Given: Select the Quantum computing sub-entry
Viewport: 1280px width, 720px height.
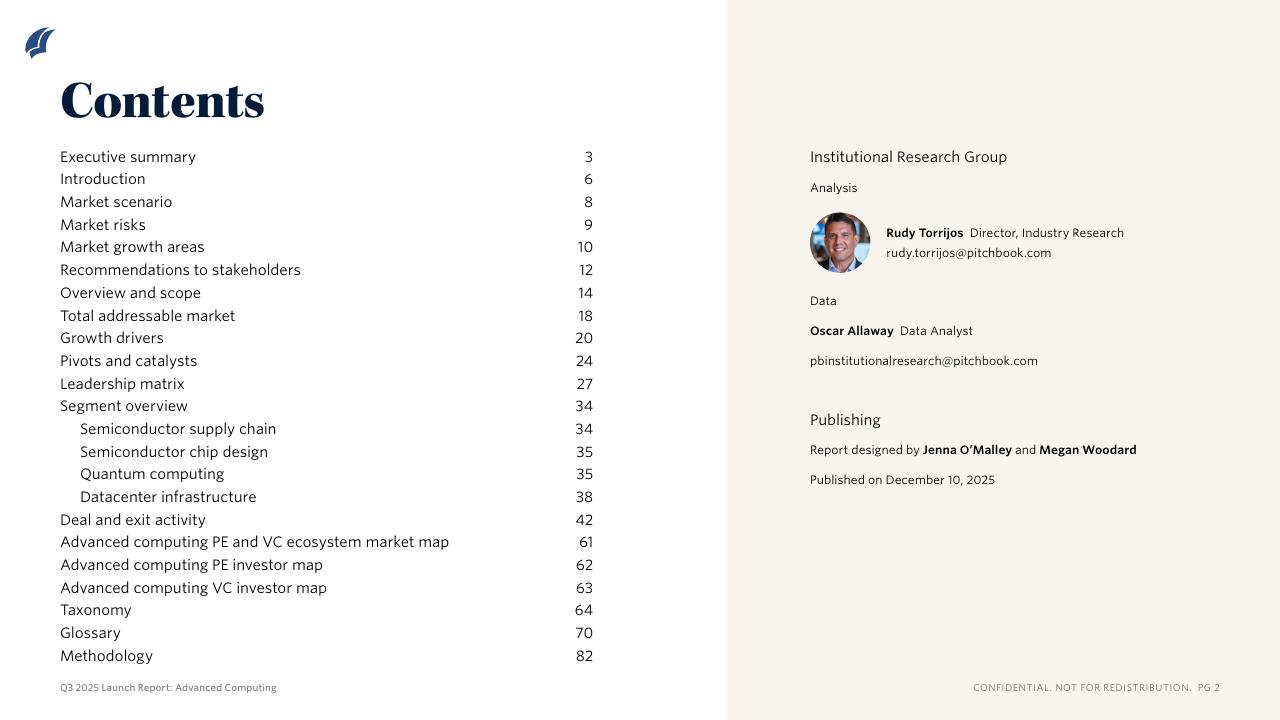Looking at the screenshot, I should coord(152,474).
